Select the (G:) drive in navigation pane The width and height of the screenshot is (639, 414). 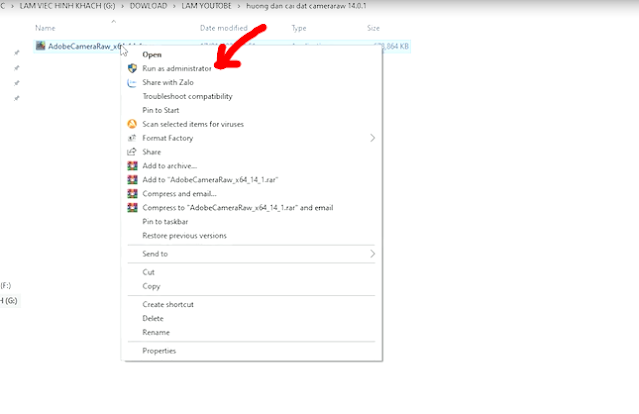tap(9, 301)
